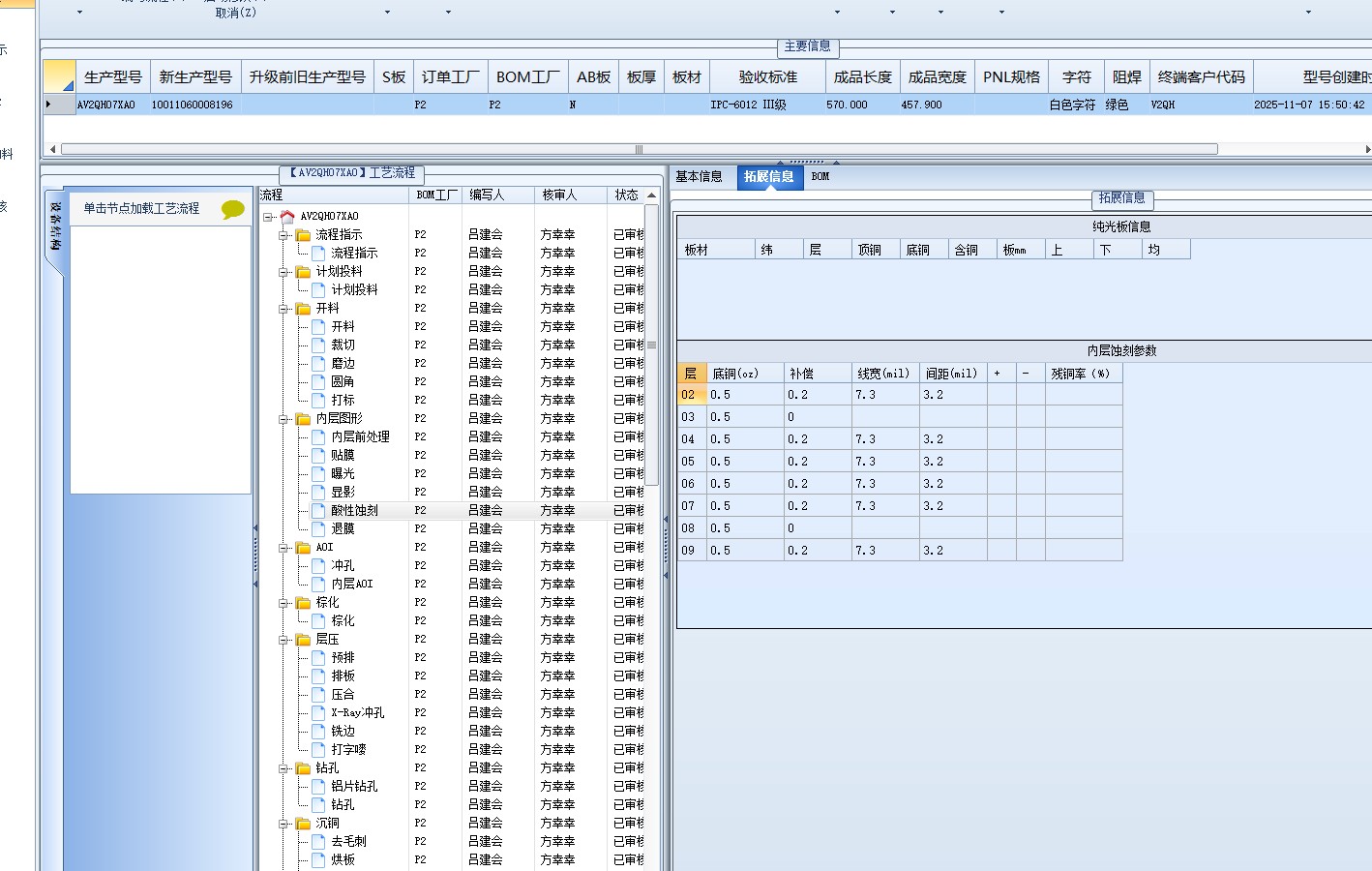Collapse the AOI folder in the tree
Viewport: 1372px width, 871px height.
tap(284, 548)
